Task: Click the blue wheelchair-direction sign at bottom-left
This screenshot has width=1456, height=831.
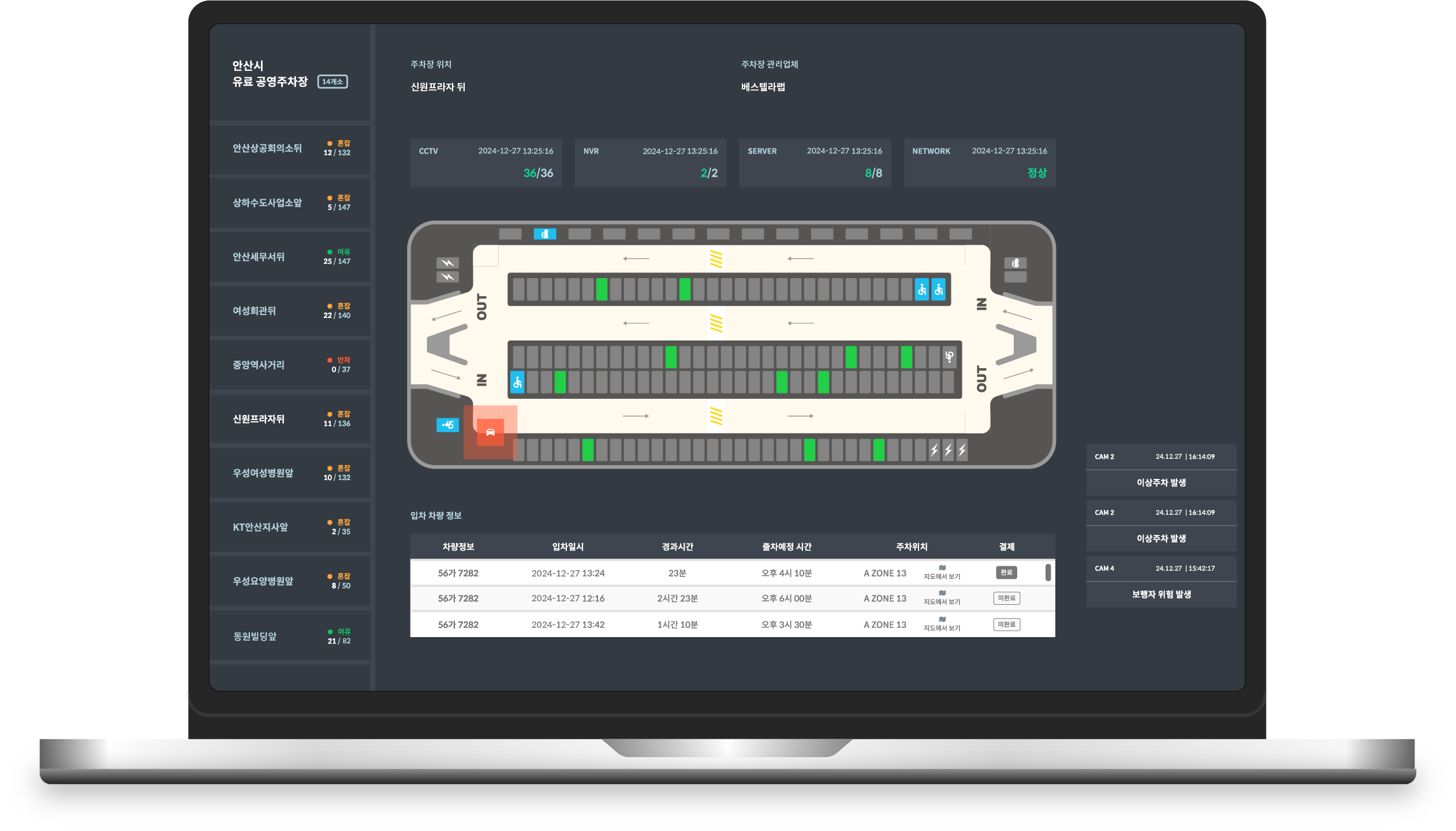Action: tap(447, 425)
